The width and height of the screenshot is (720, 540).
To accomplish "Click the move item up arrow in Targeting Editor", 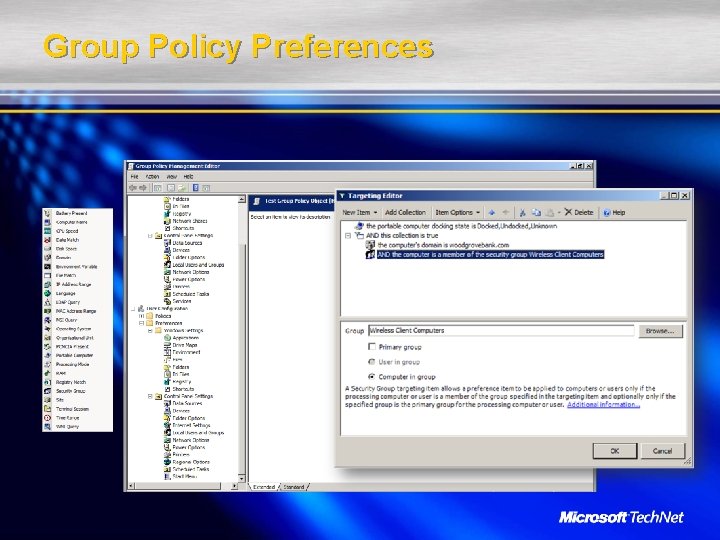I will [492, 212].
